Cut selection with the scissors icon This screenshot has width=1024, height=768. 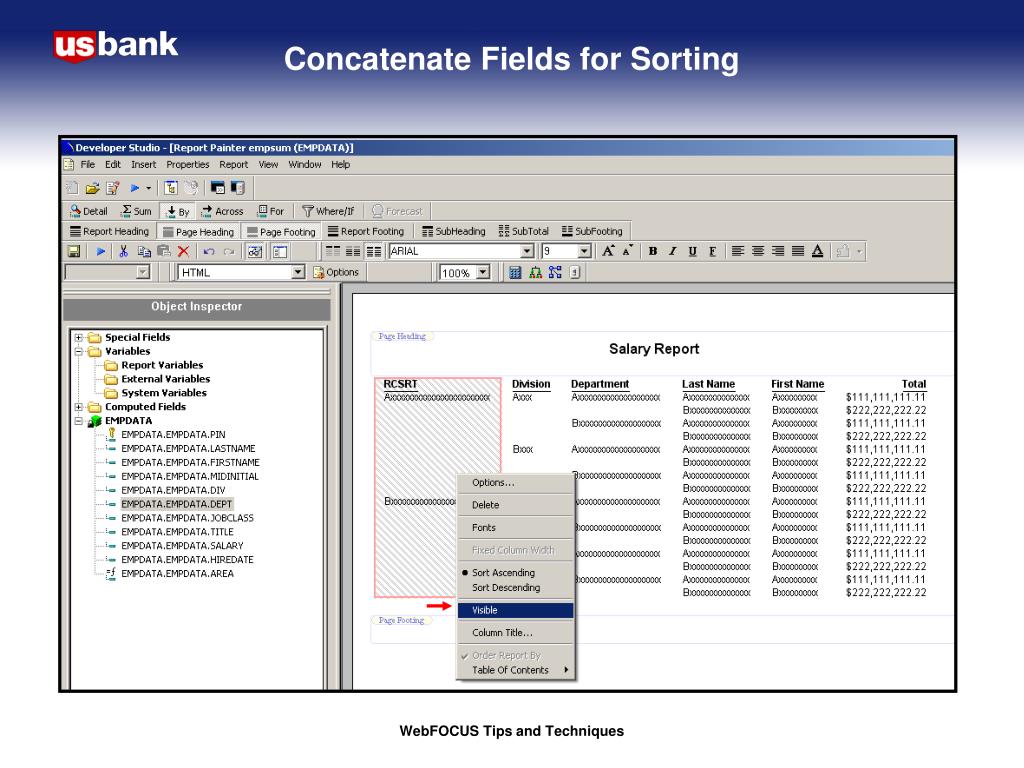[123, 251]
